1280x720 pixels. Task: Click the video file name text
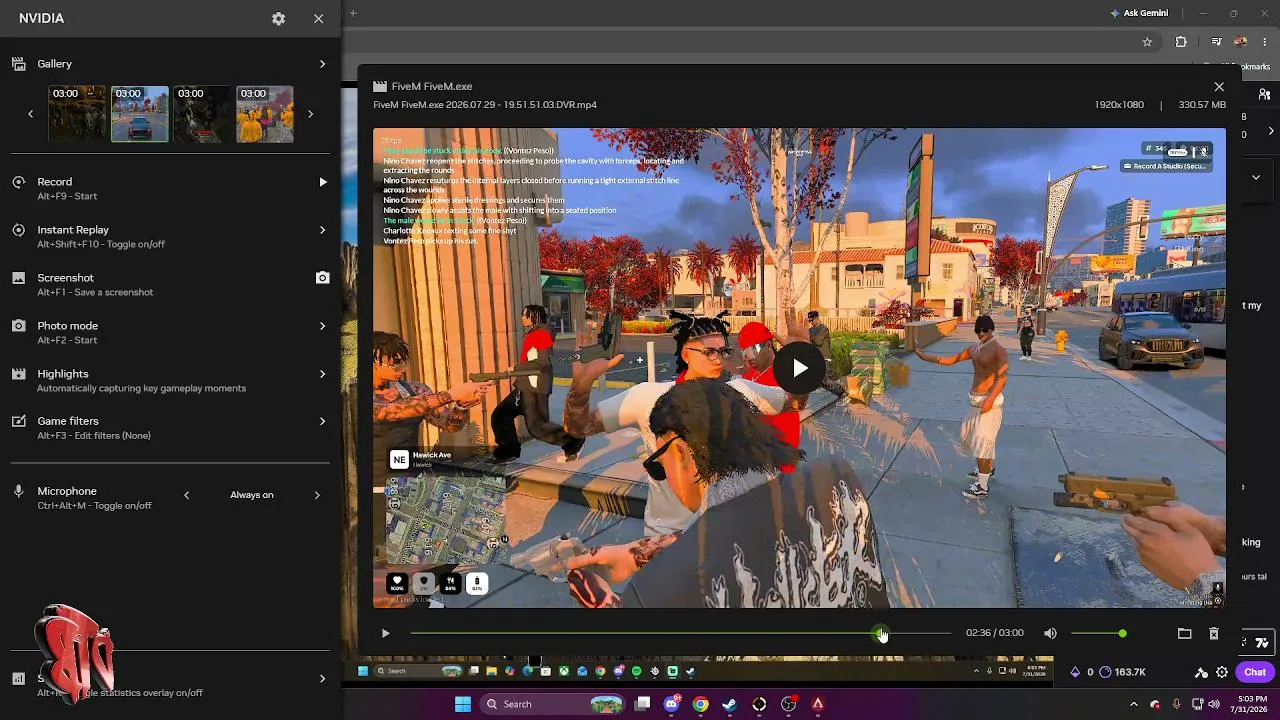tap(485, 105)
